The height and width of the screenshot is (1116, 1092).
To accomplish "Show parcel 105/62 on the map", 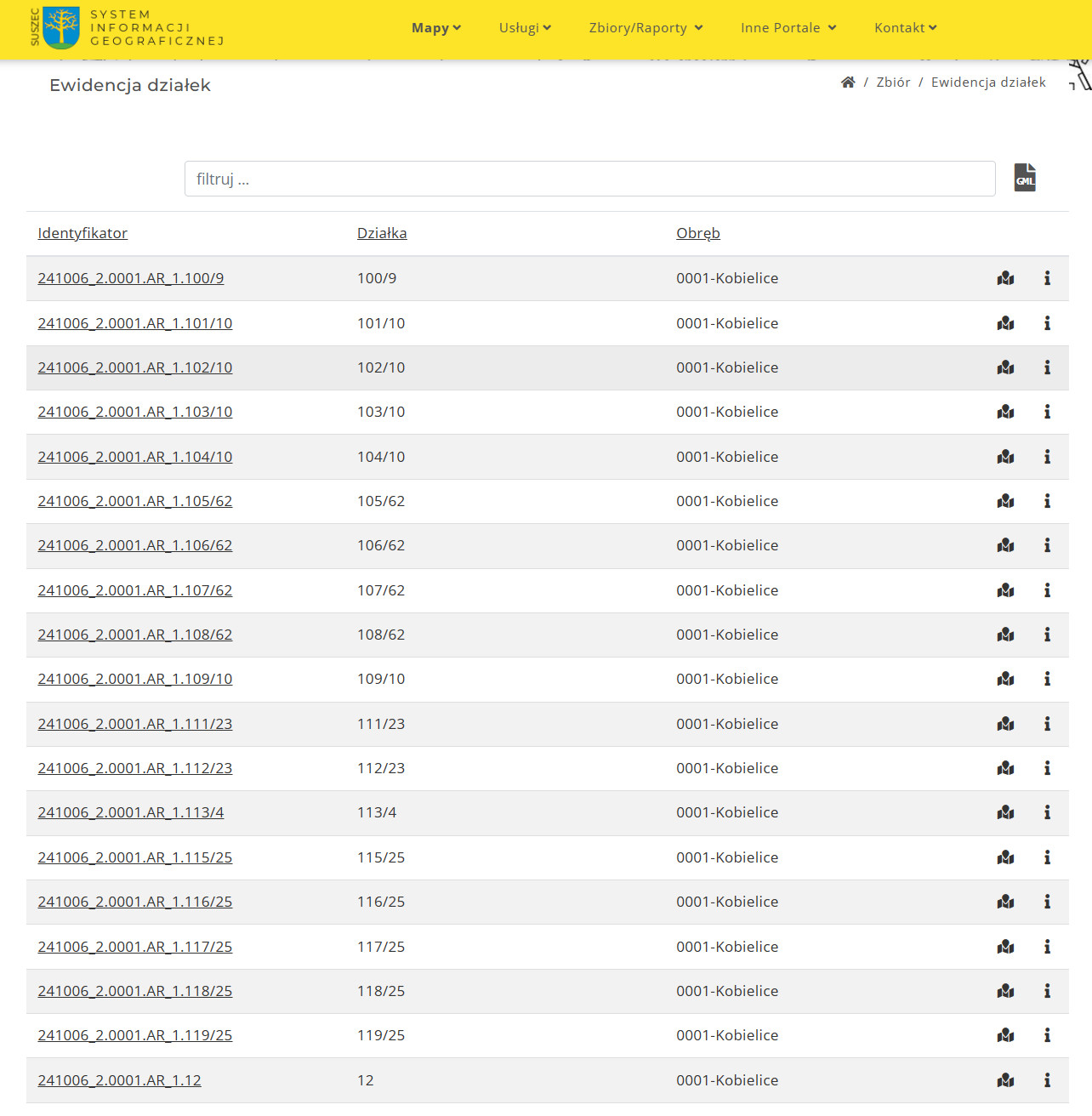I will click(x=1005, y=501).
